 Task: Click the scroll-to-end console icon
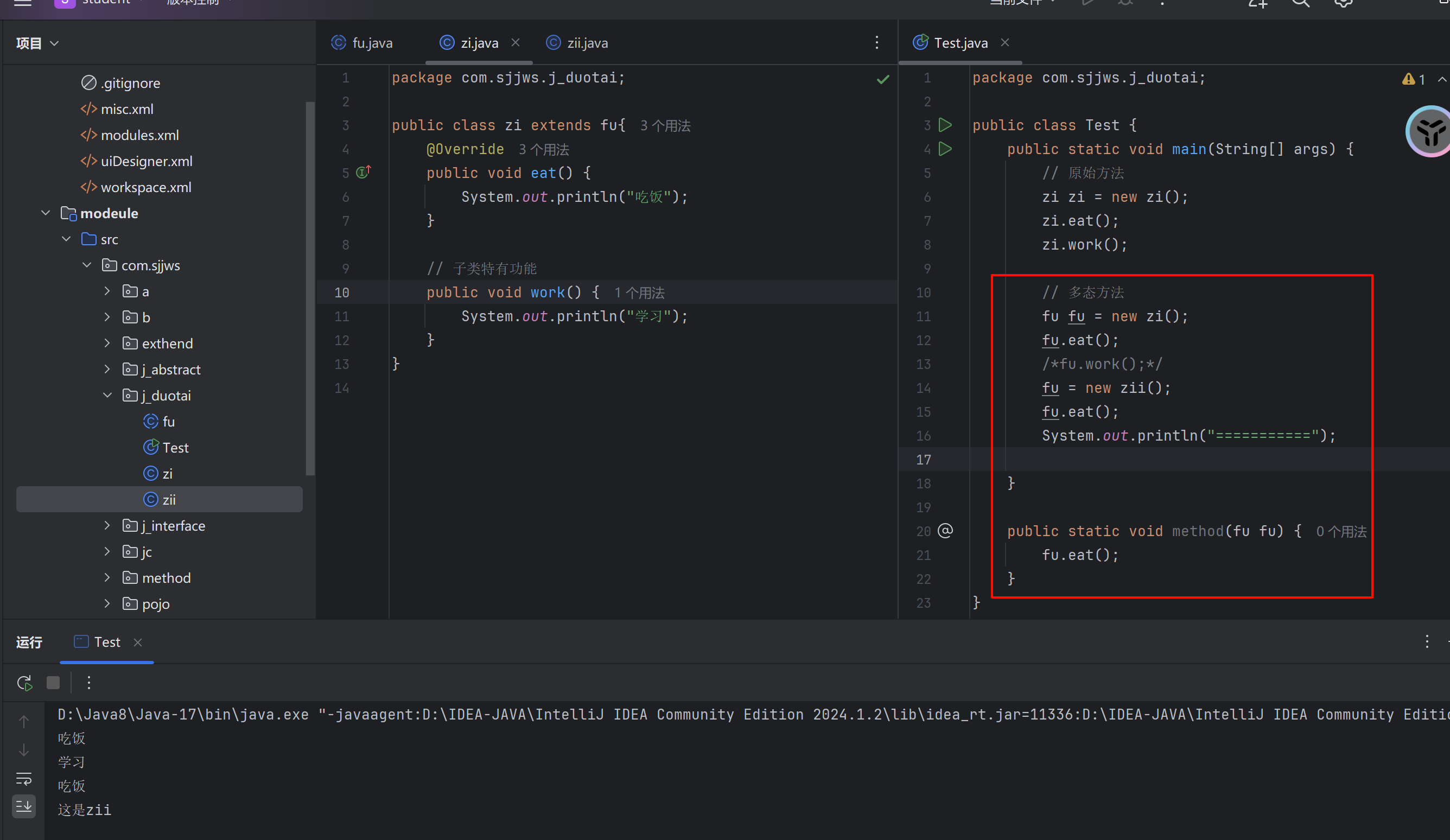point(23,806)
